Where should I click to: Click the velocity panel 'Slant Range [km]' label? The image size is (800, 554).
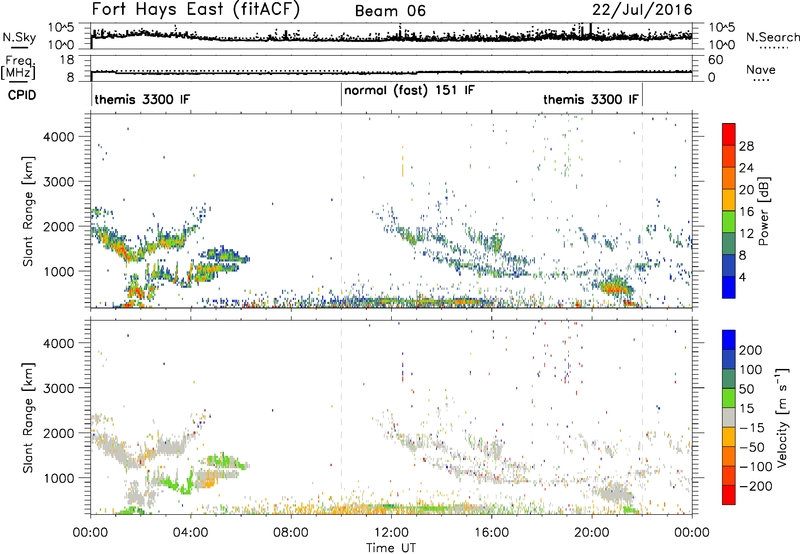coord(28,417)
